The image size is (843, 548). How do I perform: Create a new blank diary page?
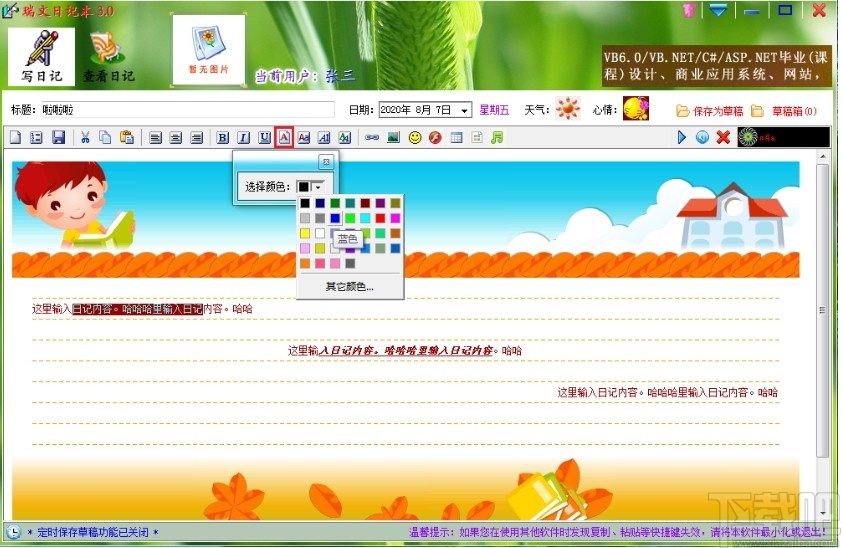click(x=16, y=138)
